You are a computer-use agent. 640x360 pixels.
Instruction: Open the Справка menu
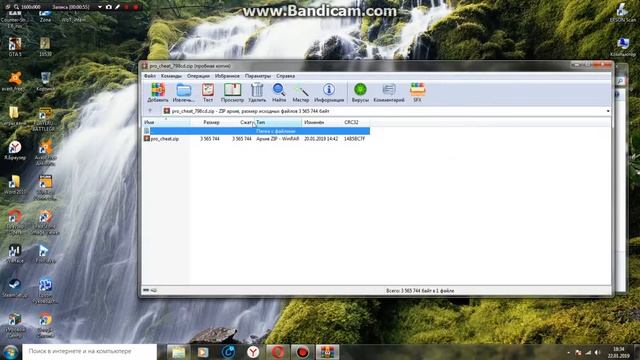(286, 76)
